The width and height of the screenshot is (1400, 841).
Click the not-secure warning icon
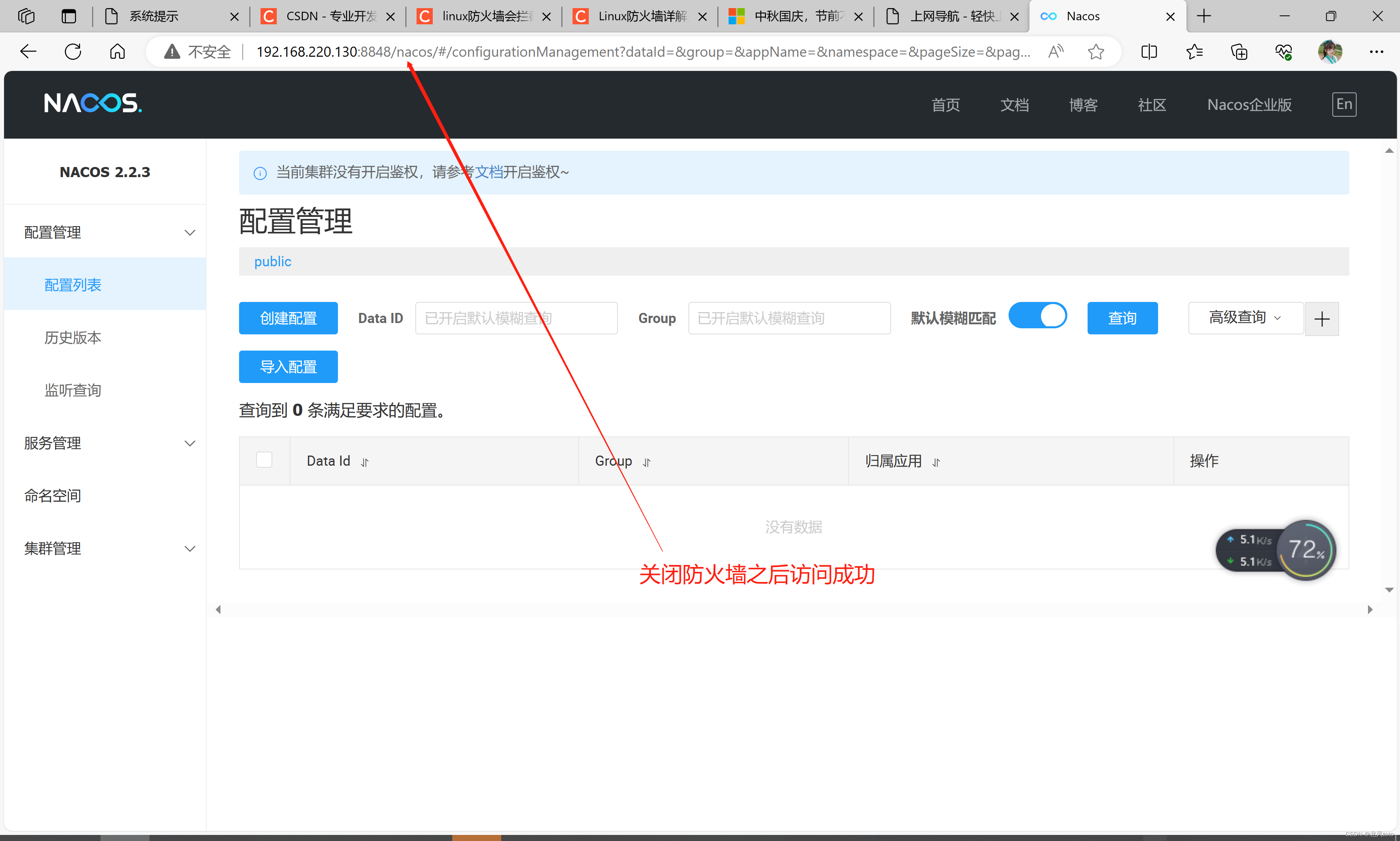point(172,51)
